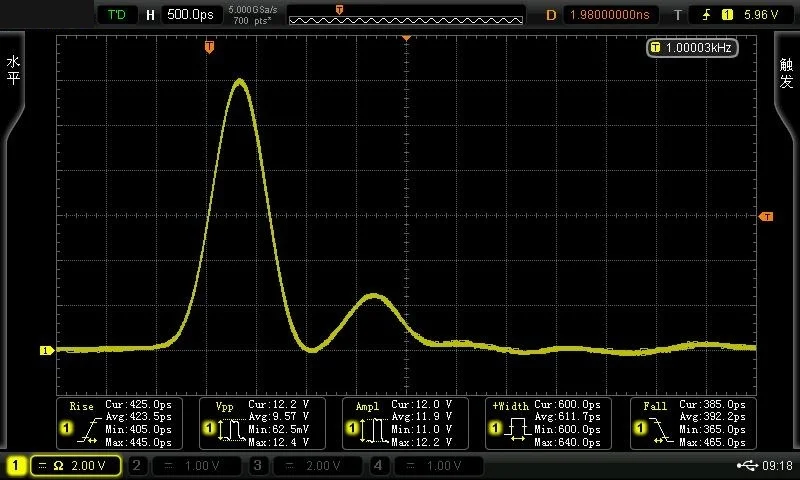The height and width of the screenshot is (480, 800).
Task: Click channel 1 badge in Vpp box
Action: pyautogui.click(x=209, y=427)
